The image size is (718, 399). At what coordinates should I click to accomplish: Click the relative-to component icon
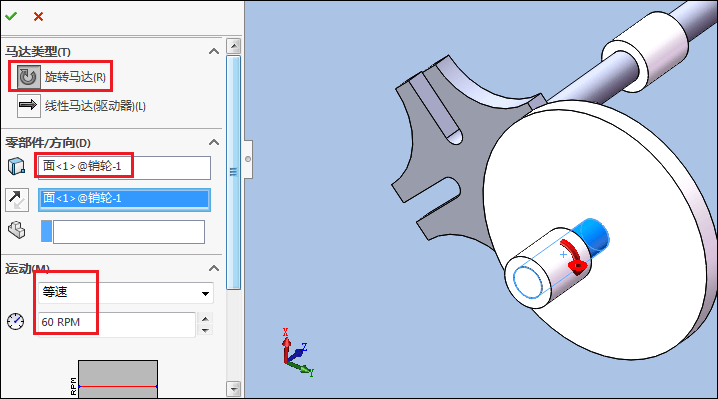[17, 230]
